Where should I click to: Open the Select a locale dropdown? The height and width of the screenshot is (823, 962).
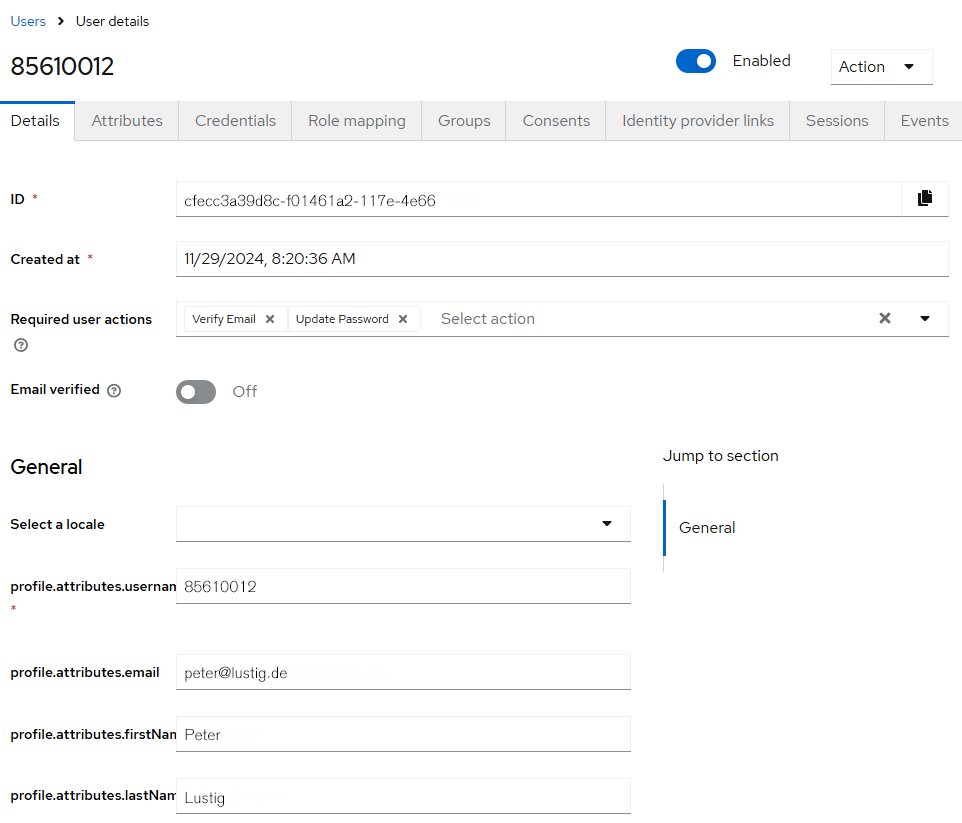[403, 524]
